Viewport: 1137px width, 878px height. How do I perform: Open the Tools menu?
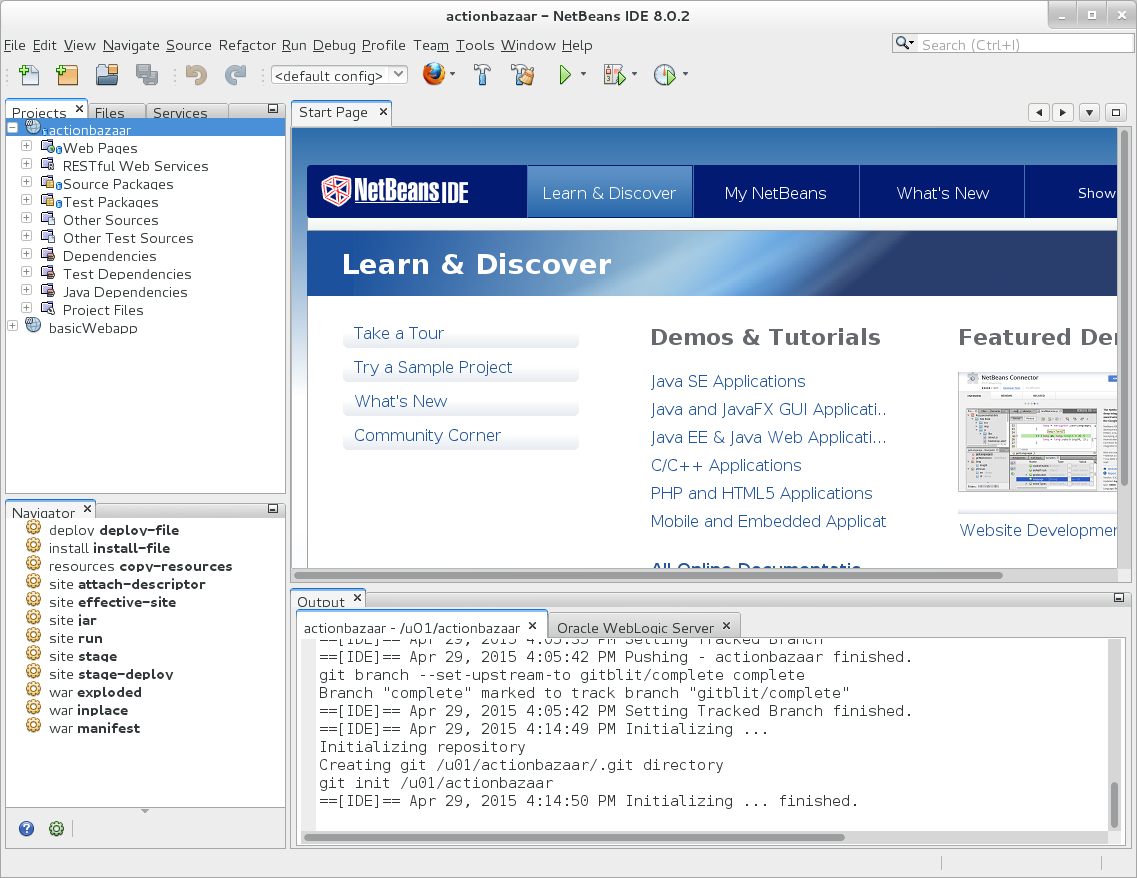tap(475, 45)
